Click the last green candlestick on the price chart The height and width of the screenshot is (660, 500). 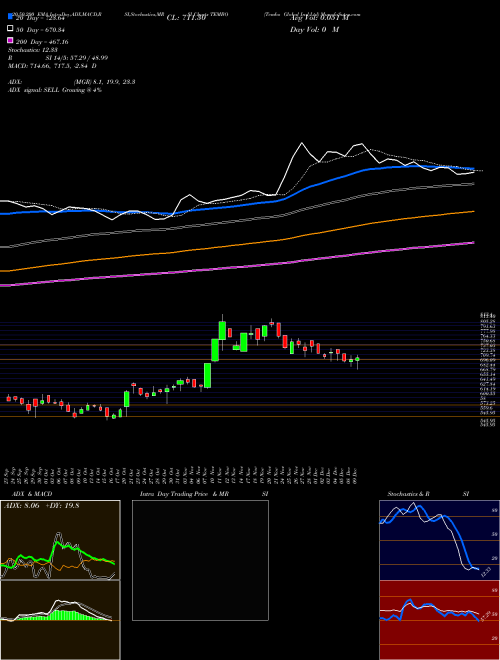(x=357, y=359)
